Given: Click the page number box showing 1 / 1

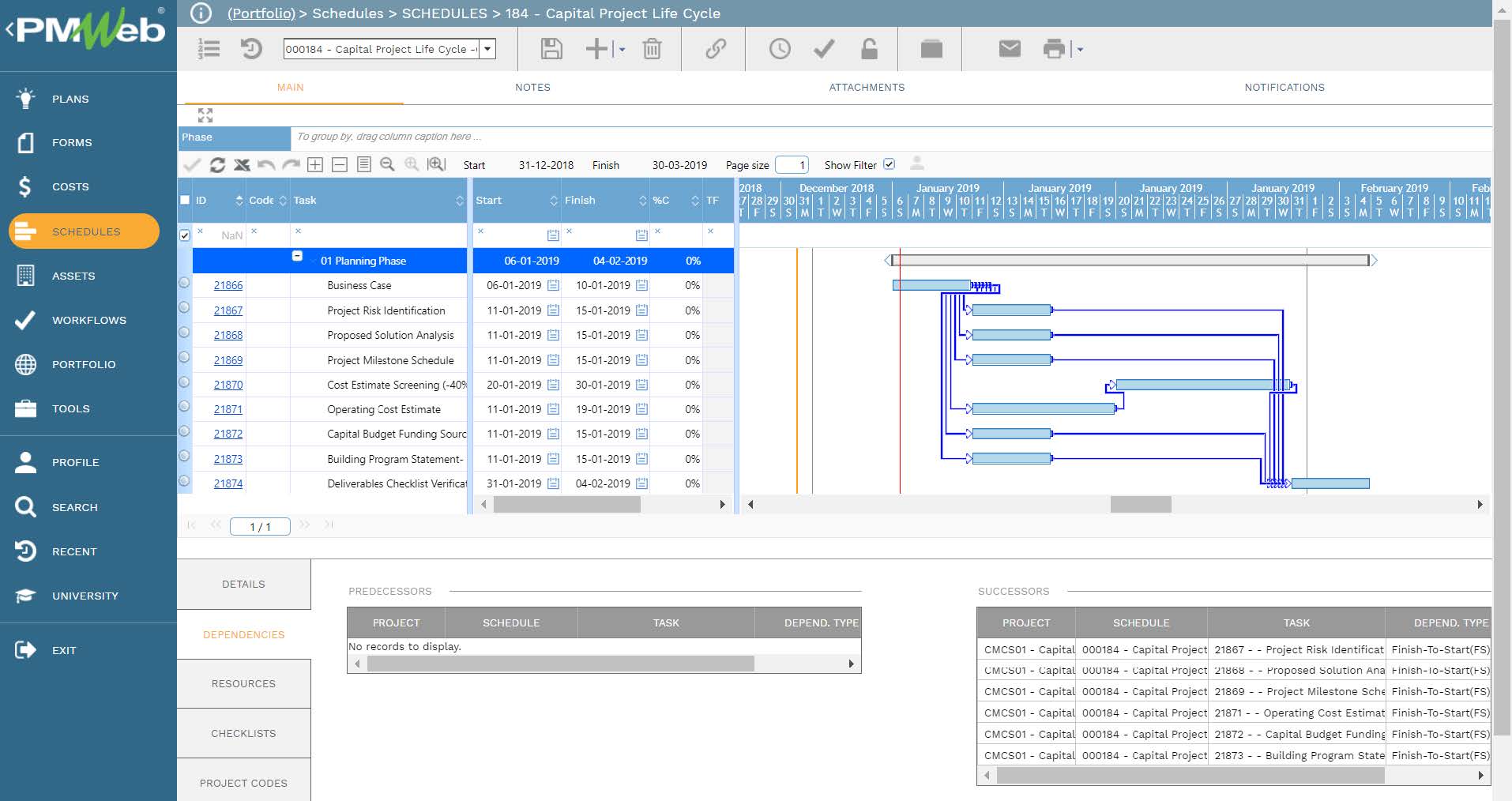Looking at the screenshot, I should coord(260,527).
